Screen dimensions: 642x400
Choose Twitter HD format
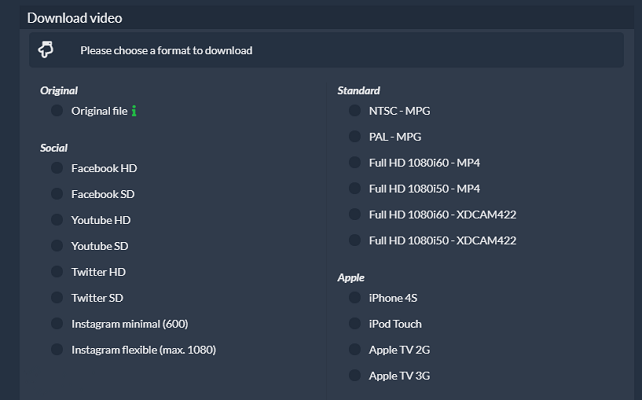[x=57, y=271]
